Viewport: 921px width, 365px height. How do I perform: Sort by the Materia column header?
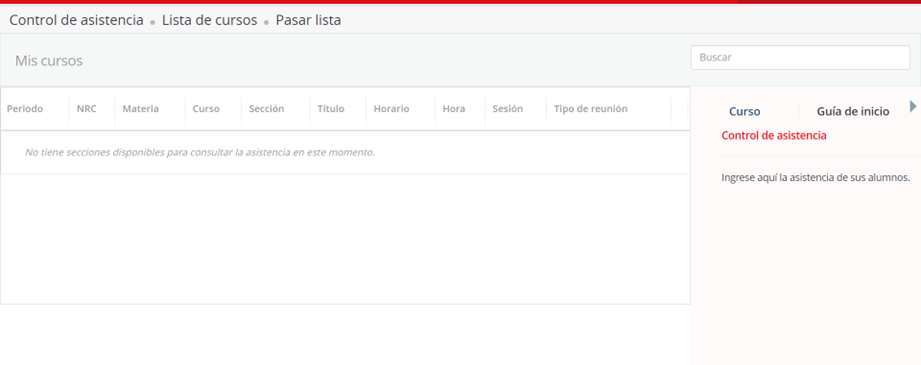coord(140,109)
